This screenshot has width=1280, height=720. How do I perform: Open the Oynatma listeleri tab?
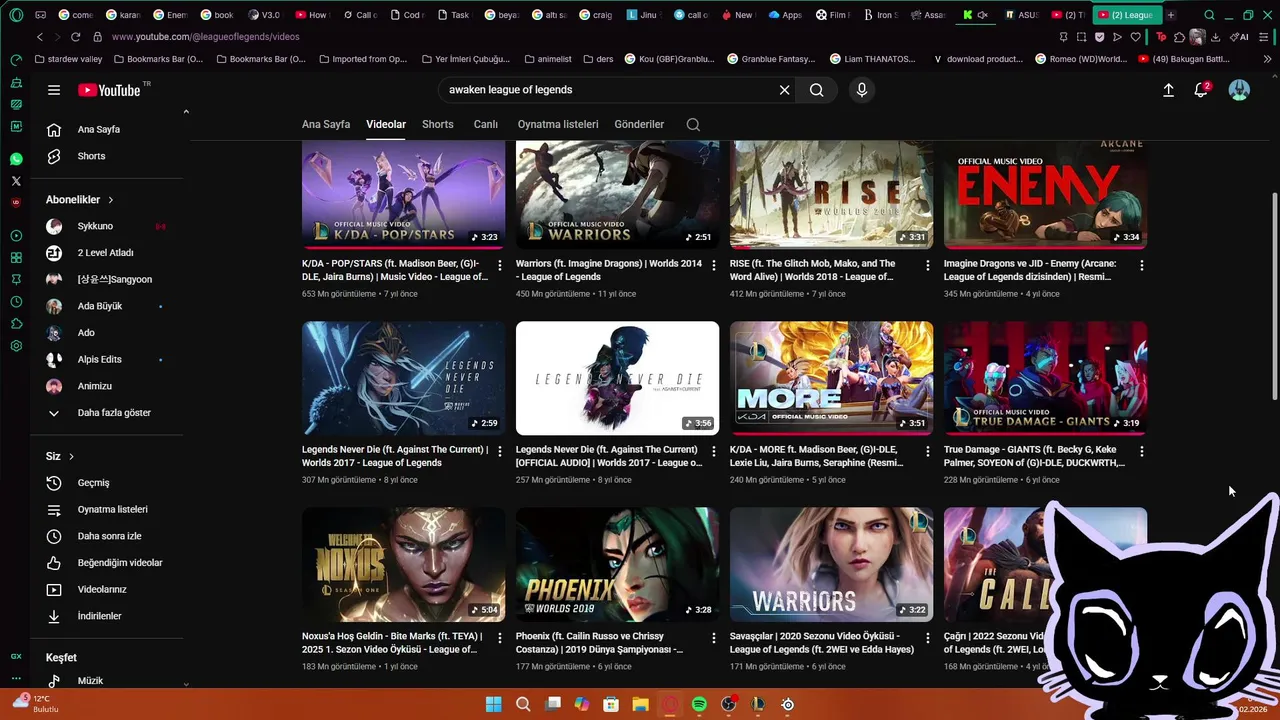point(558,125)
